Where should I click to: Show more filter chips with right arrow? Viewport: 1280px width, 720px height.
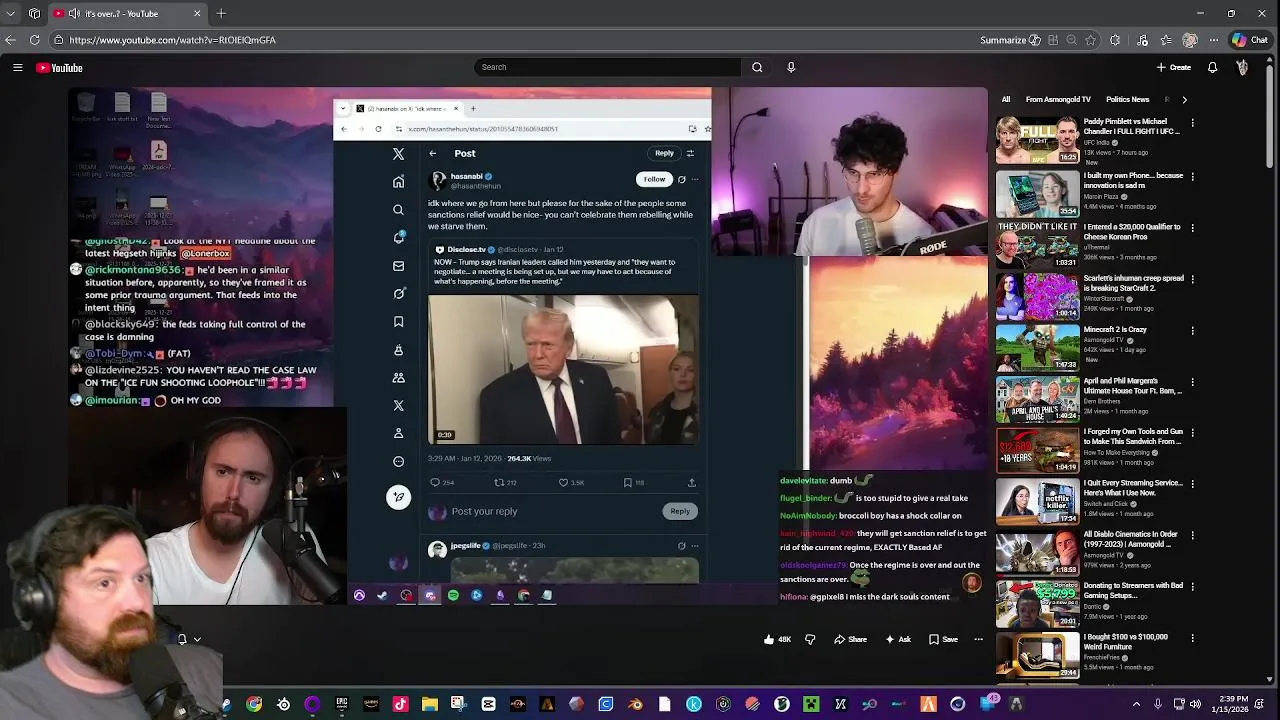tap(1184, 99)
